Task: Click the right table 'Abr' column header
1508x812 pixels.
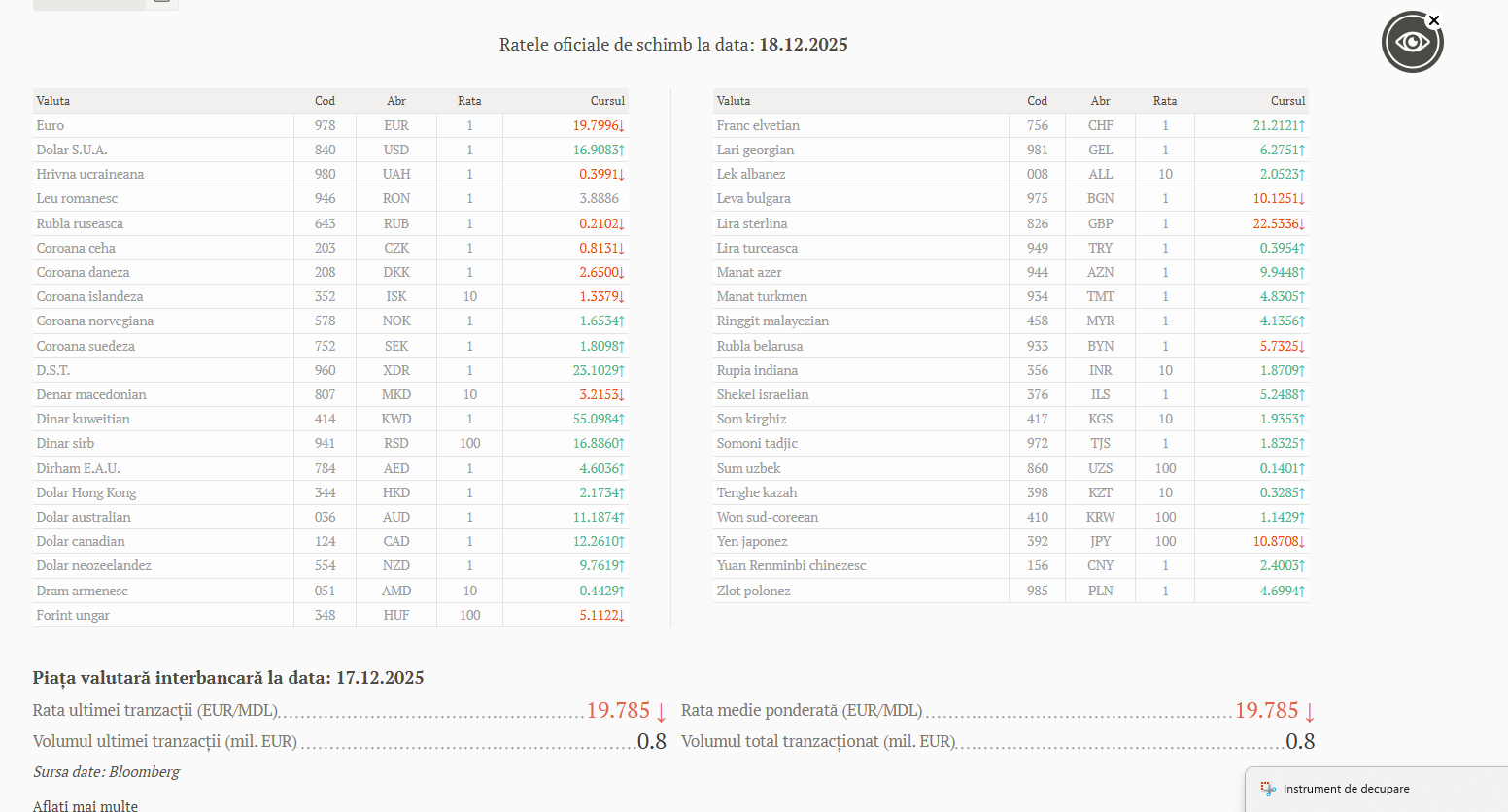Action: (1100, 101)
